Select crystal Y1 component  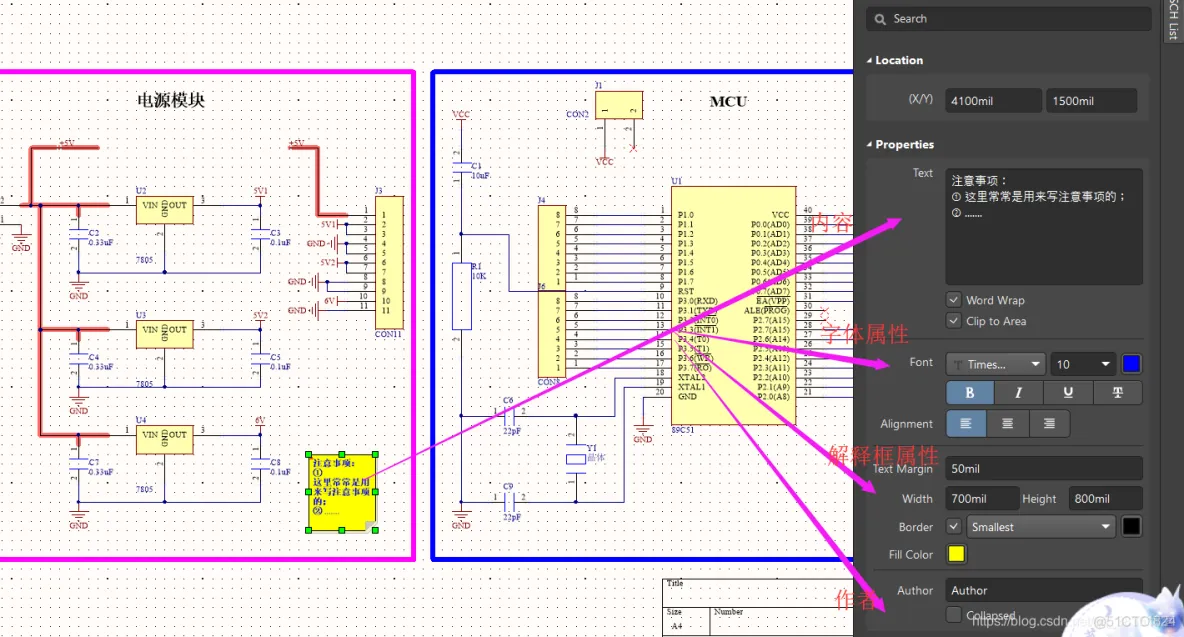click(x=576, y=458)
